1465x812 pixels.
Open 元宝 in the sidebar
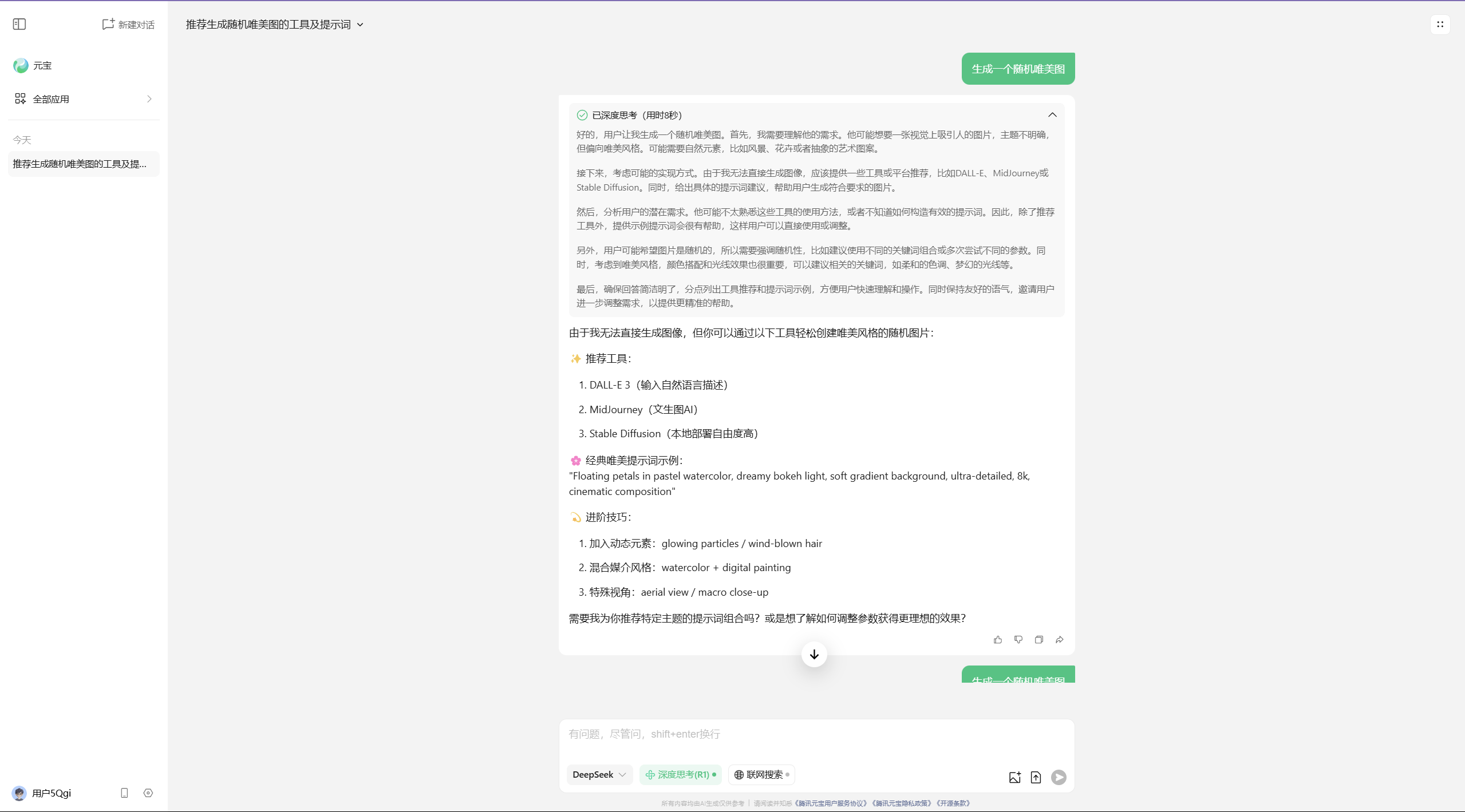[x=42, y=66]
